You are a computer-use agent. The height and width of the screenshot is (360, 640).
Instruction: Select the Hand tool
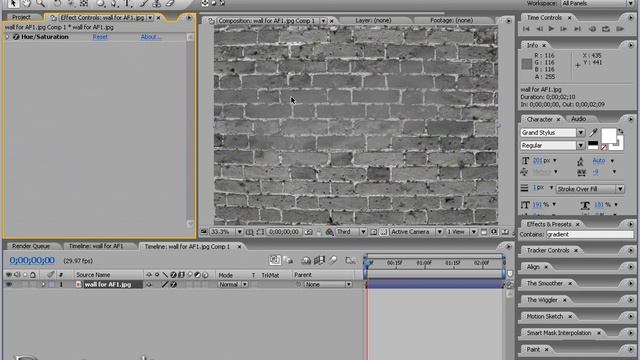[x=27, y=3]
